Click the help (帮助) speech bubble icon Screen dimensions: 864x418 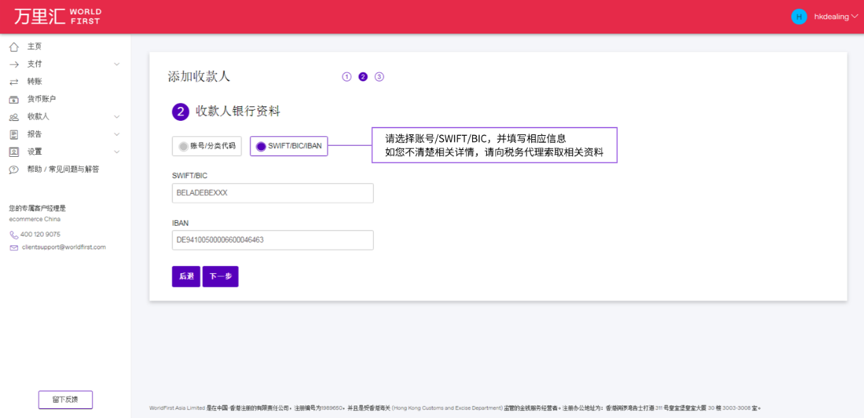coord(13,169)
